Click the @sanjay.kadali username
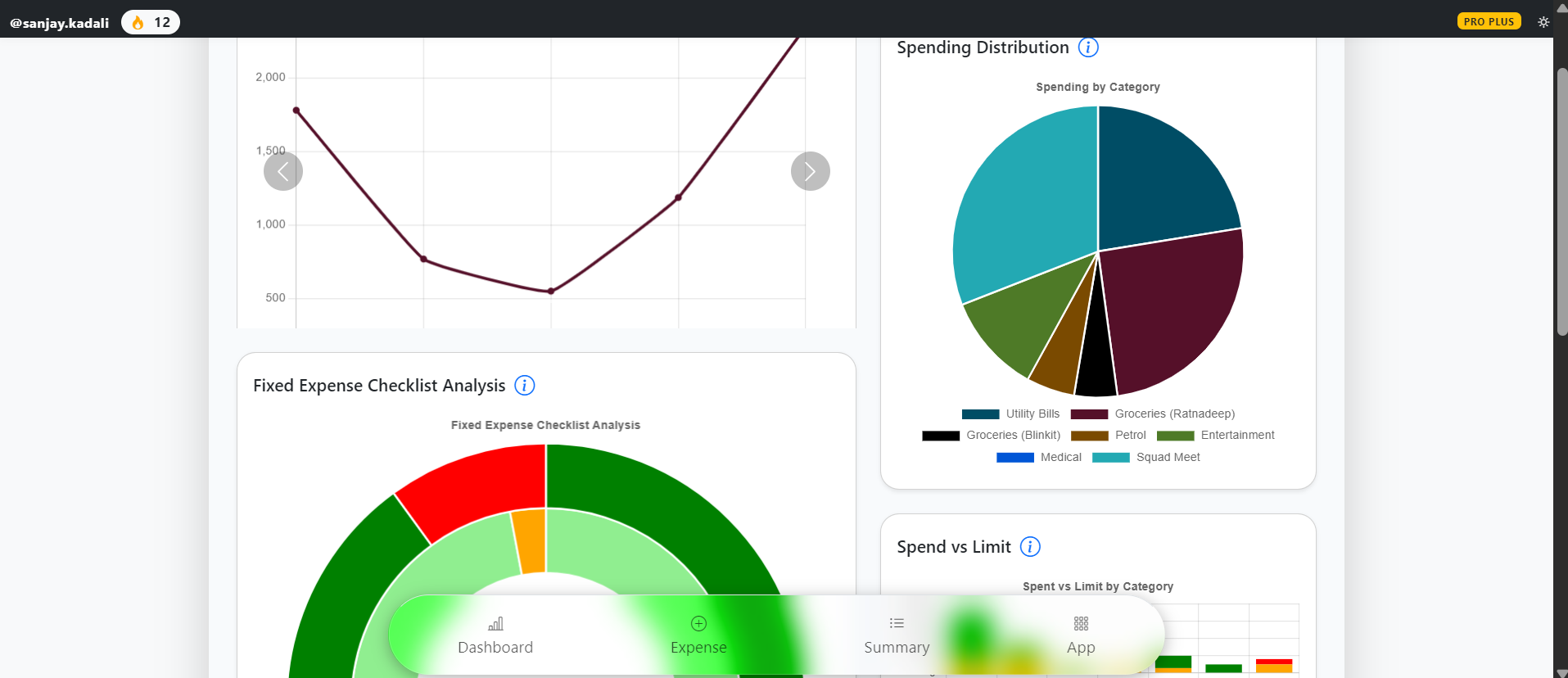Screen dimensions: 1568x678 (59, 23)
